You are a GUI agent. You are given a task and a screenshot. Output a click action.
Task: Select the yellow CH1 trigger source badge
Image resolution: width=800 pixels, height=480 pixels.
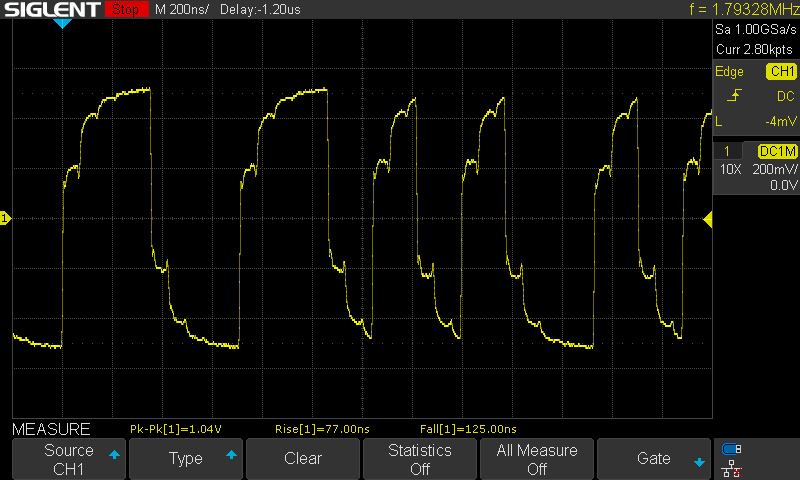(x=780, y=72)
